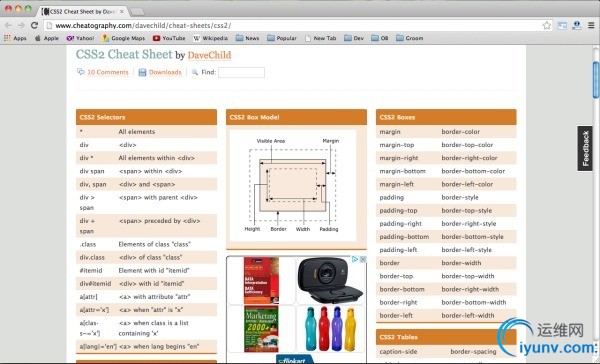Click the "padding-bottom" property text
Screen dimensions: 600x364
pos(404,237)
